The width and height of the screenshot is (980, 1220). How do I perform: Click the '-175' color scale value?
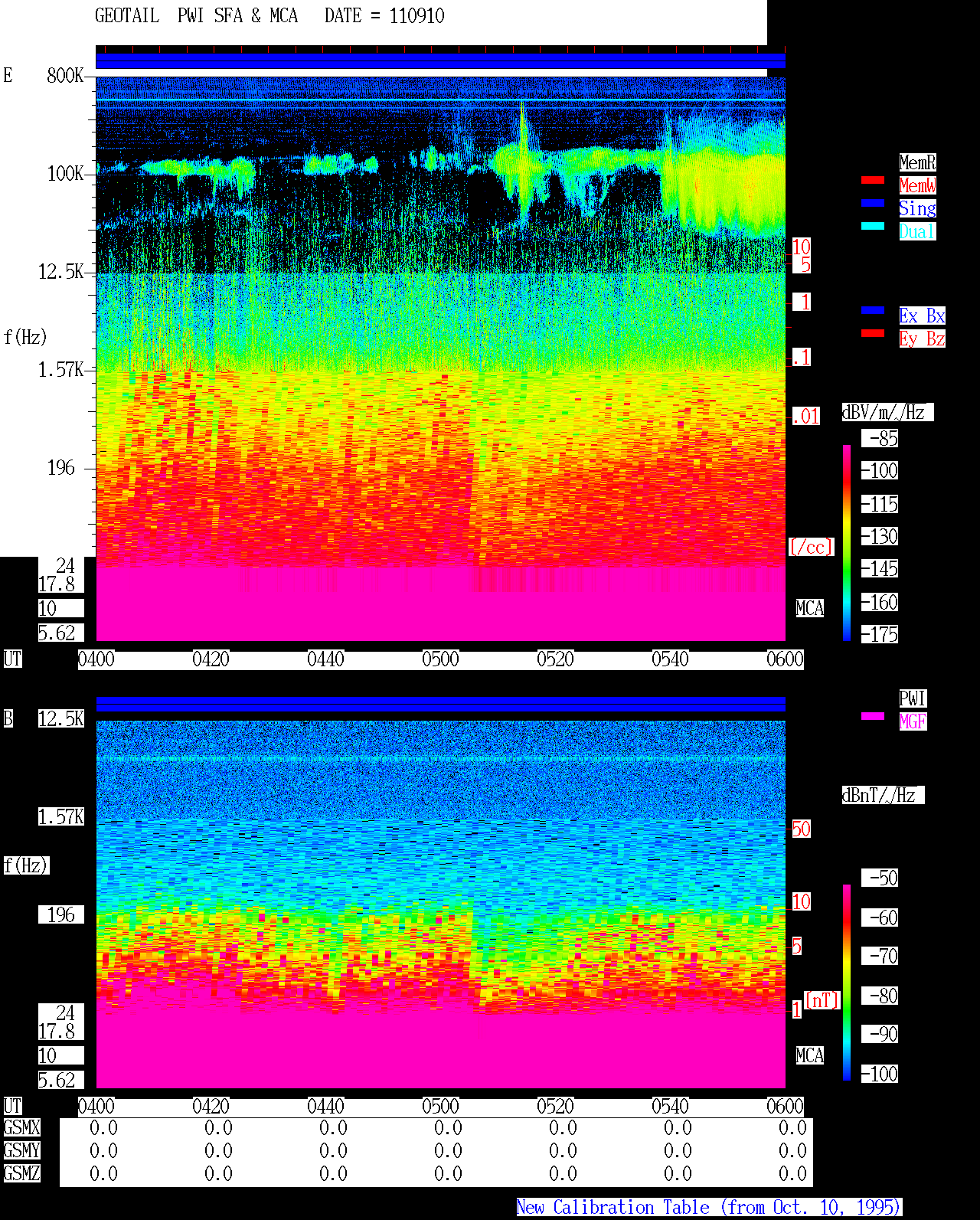(x=880, y=634)
